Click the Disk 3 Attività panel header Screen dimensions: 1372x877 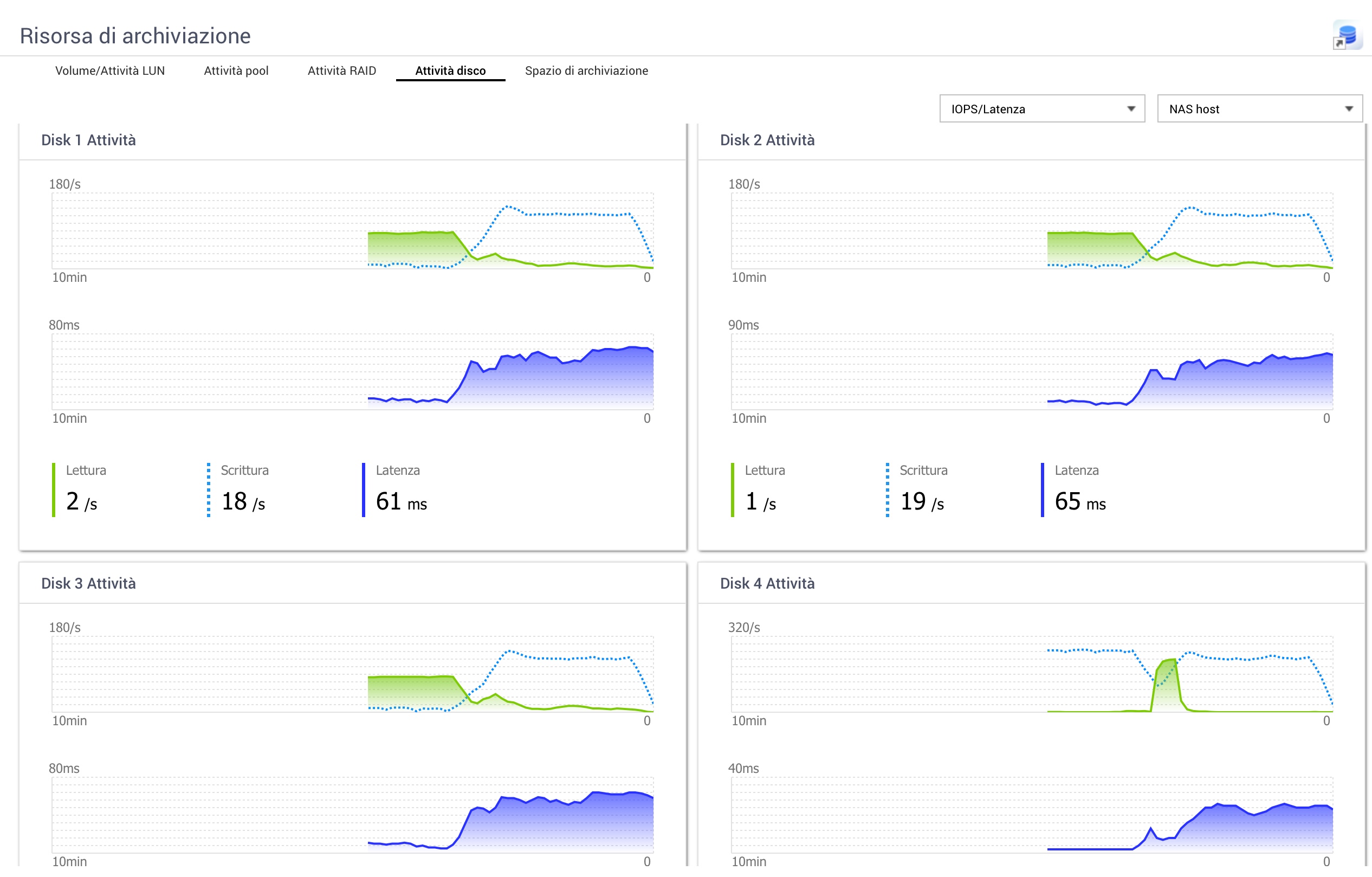pyautogui.click(x=88, y=584)
